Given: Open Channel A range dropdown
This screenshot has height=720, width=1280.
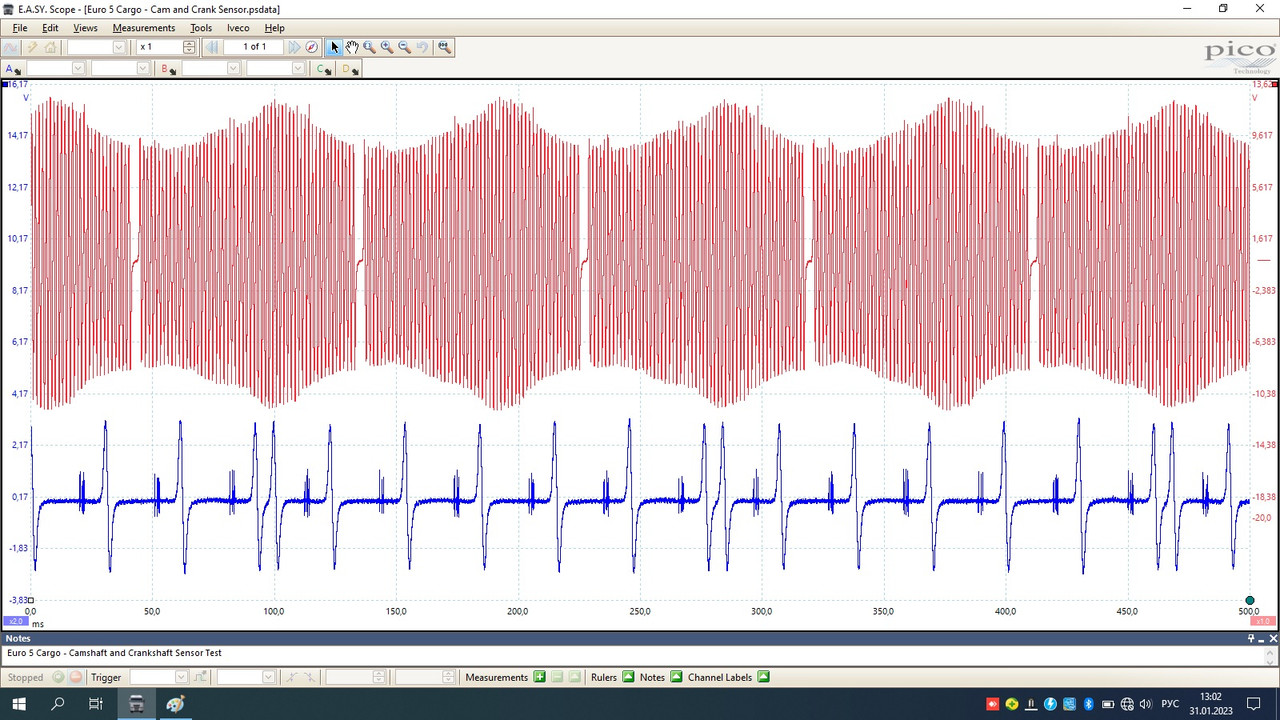Looking at the screenshot, I should (78, 69).
